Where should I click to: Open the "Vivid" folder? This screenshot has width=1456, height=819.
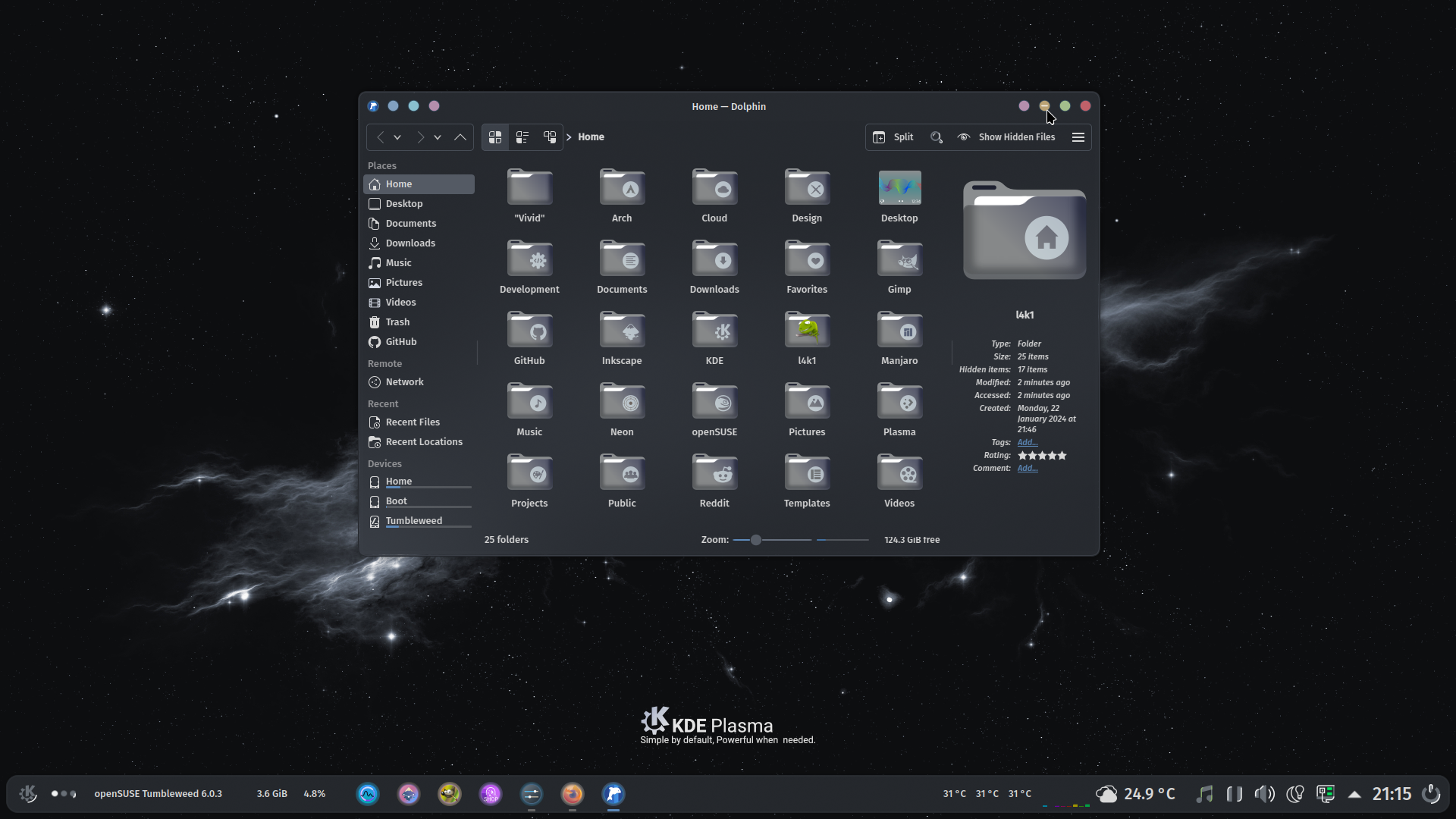(529, 196)
